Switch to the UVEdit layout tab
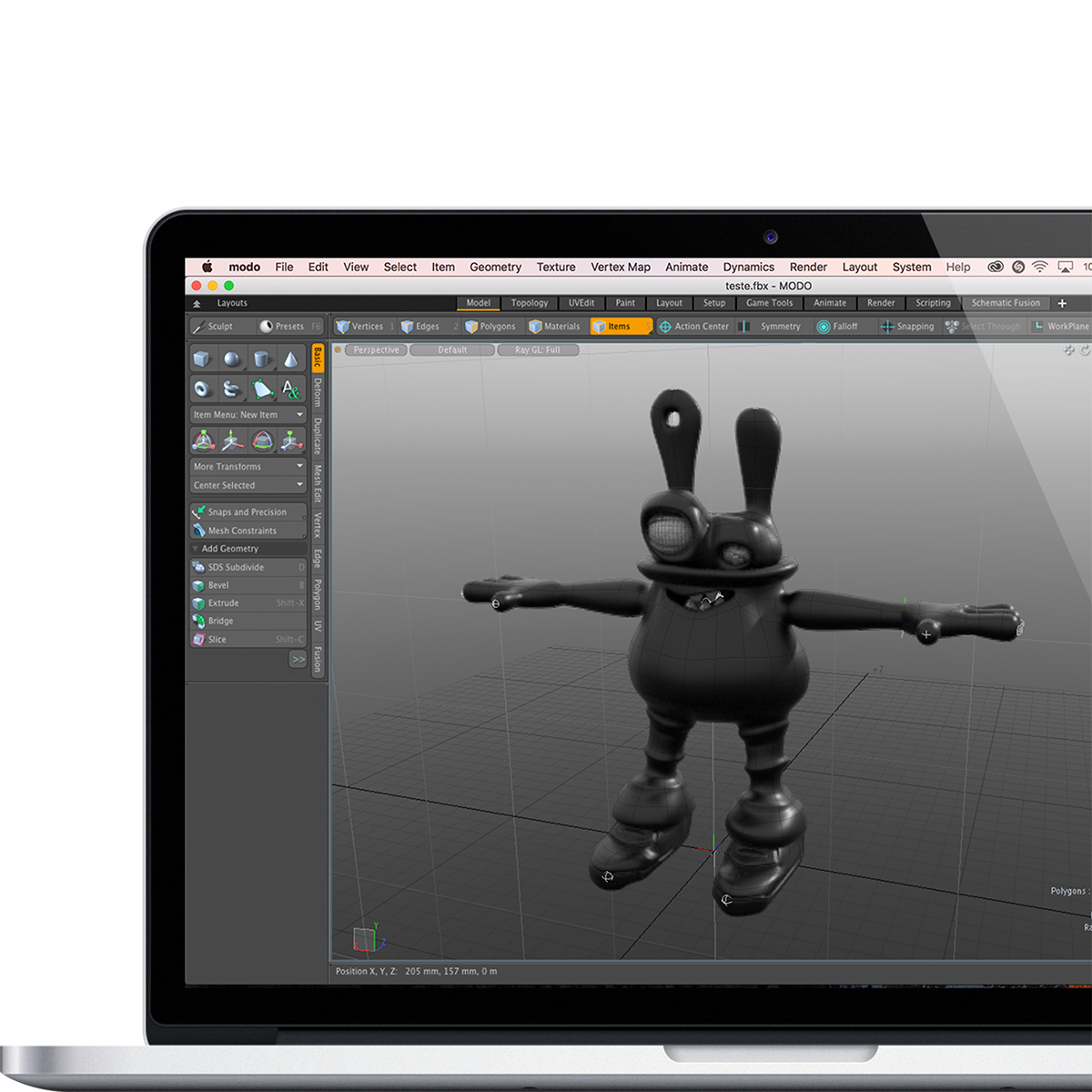 (581, 303)
